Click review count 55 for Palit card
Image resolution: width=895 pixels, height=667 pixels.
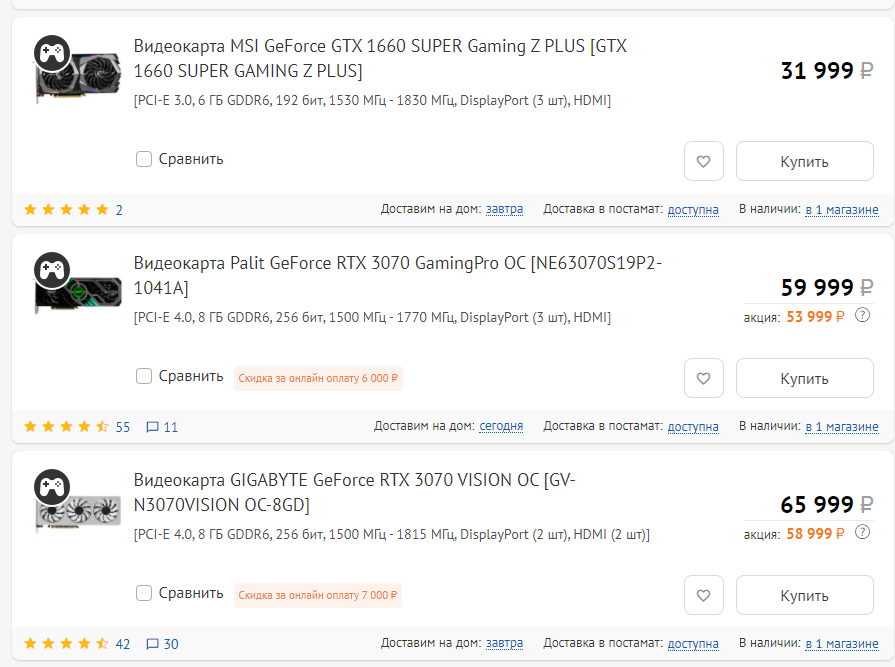point(123,427)
